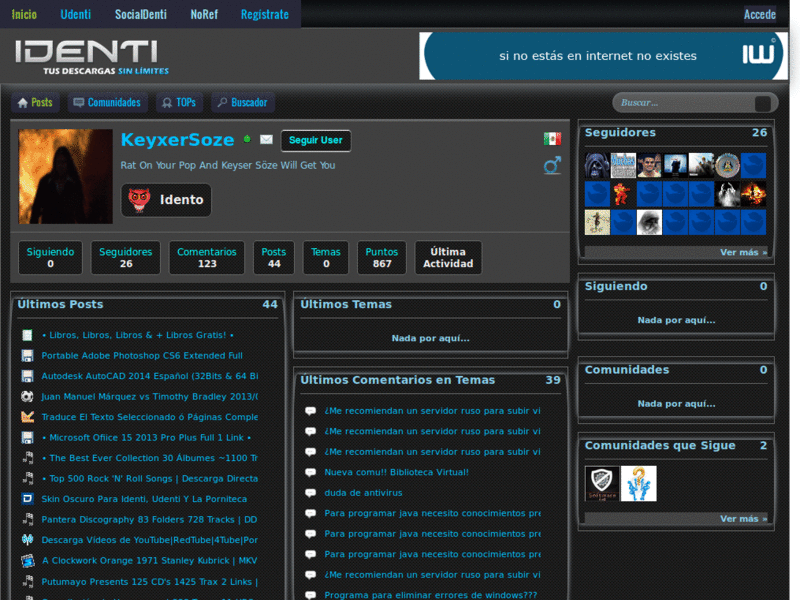
Task: Click the butterfly icon beside Descarga Videos de YouTube post
Action: pyautogui.click(x=28, y=539)
